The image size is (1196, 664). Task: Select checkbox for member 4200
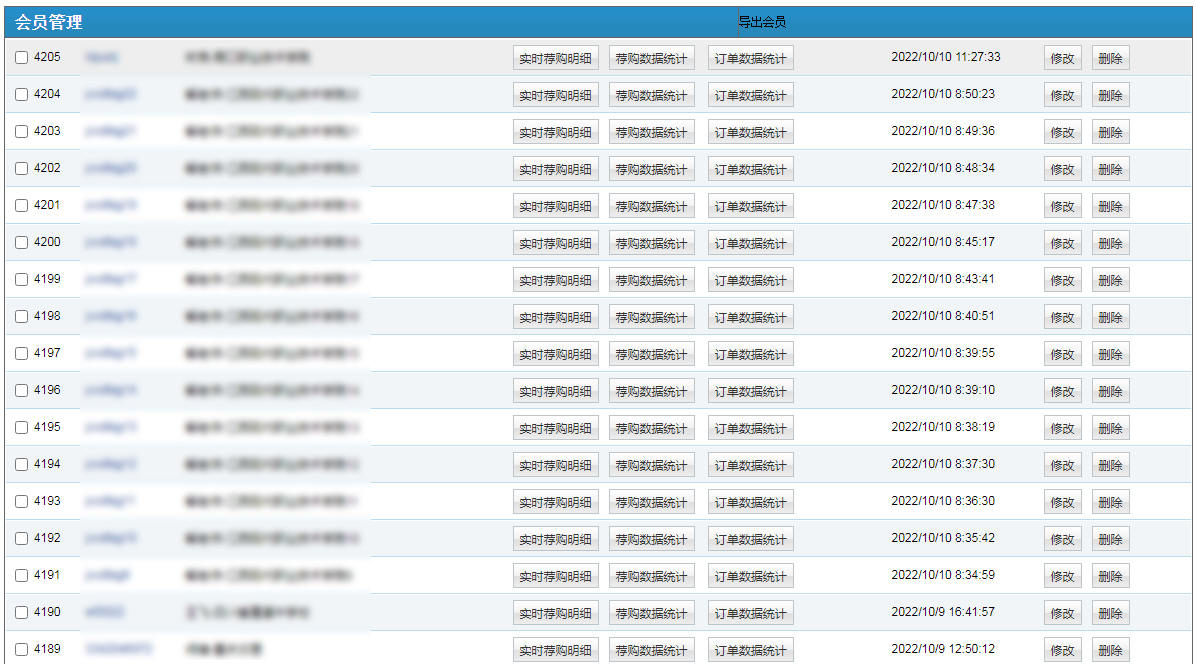[x=22, y=243]
